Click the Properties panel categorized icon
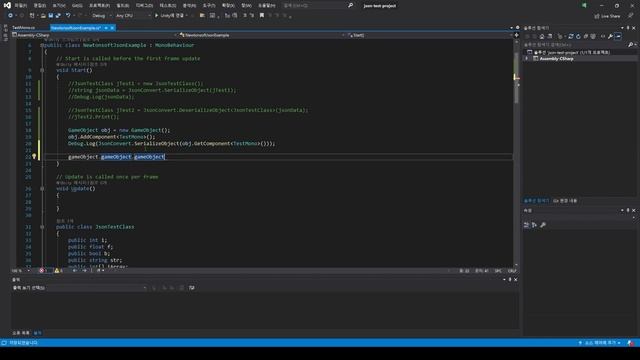 point(527,225)
